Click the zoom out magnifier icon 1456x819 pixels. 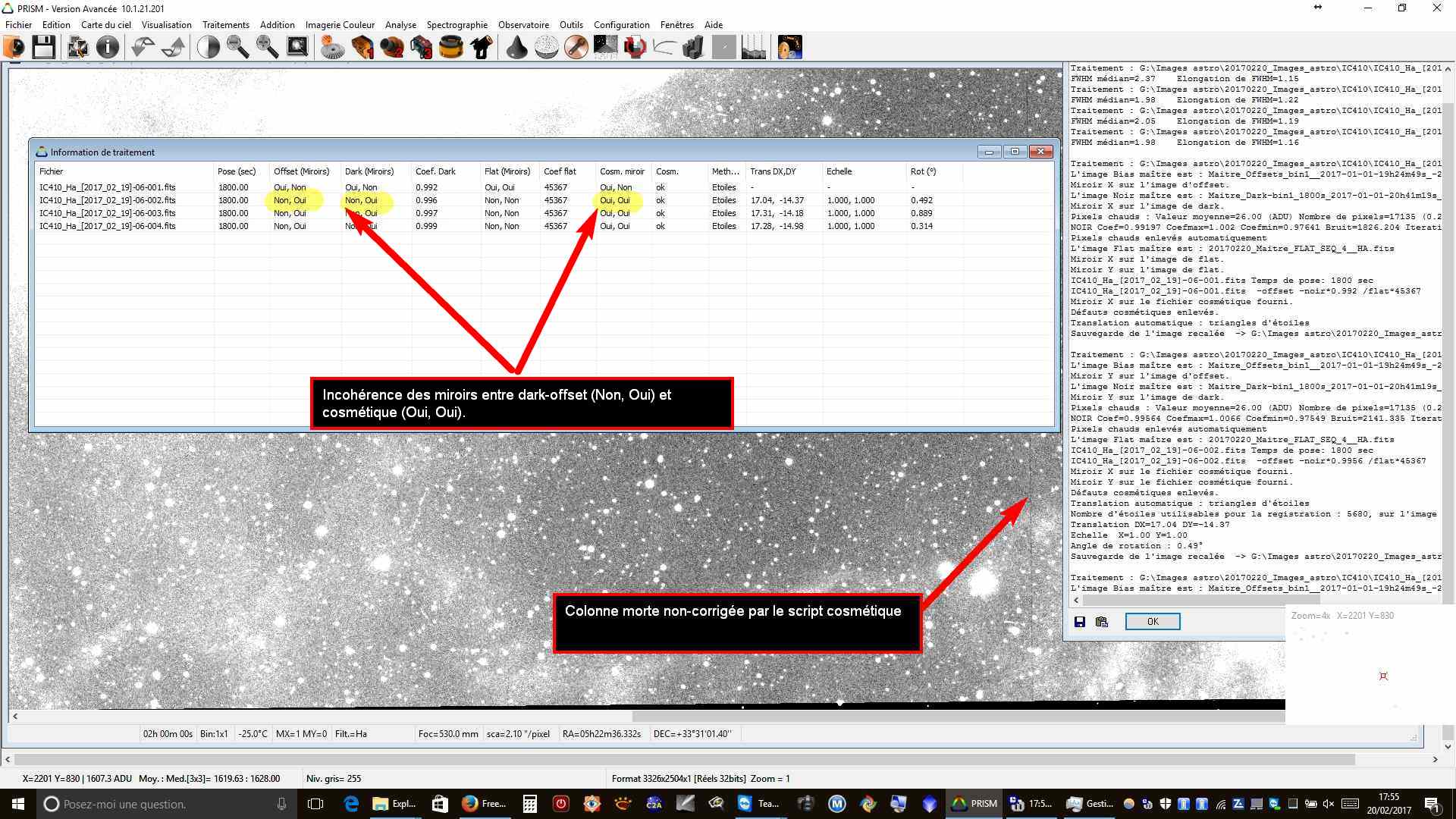point(237,47)
